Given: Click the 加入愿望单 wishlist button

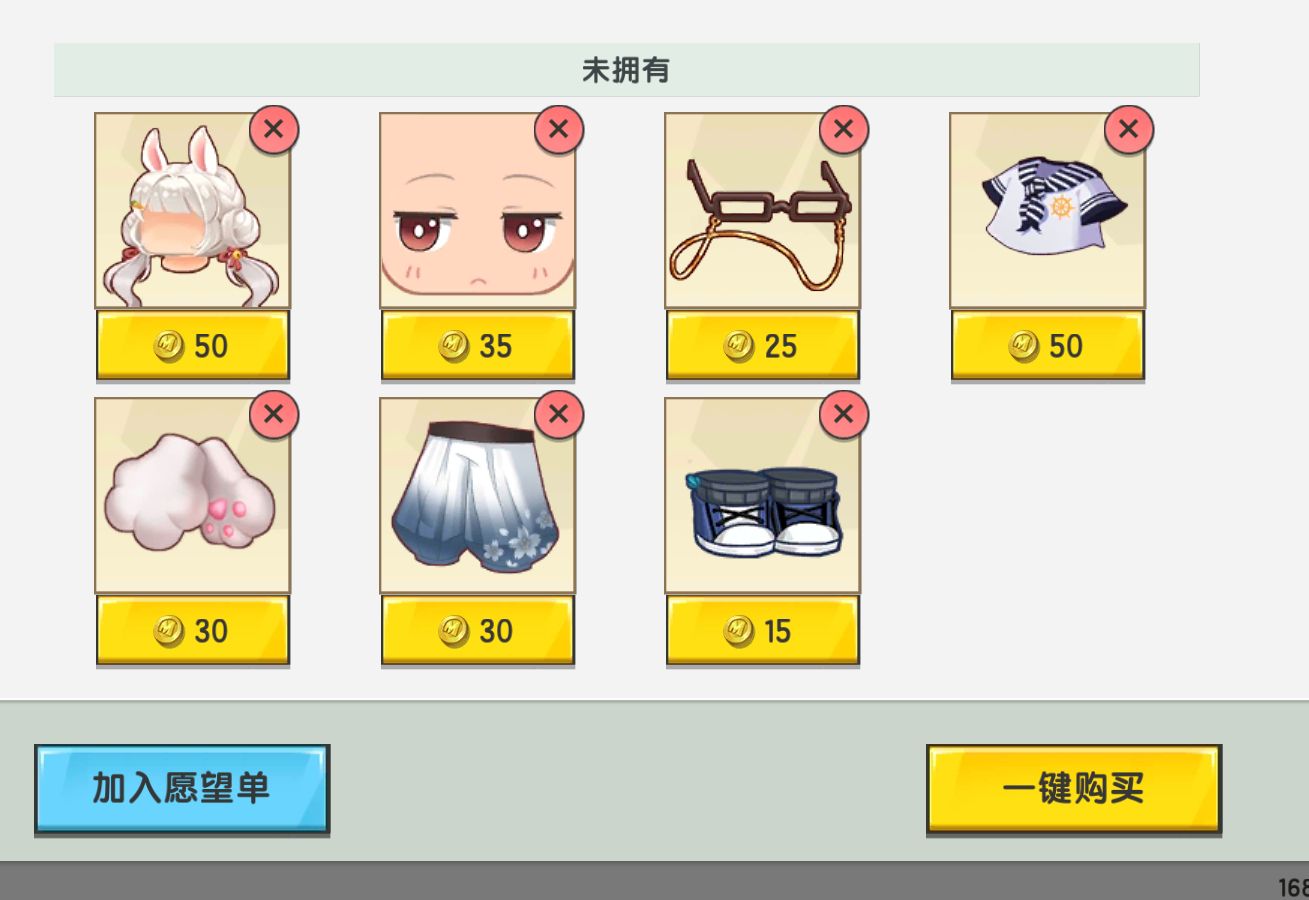Looking at the screenshot, I should pos(182,789).
